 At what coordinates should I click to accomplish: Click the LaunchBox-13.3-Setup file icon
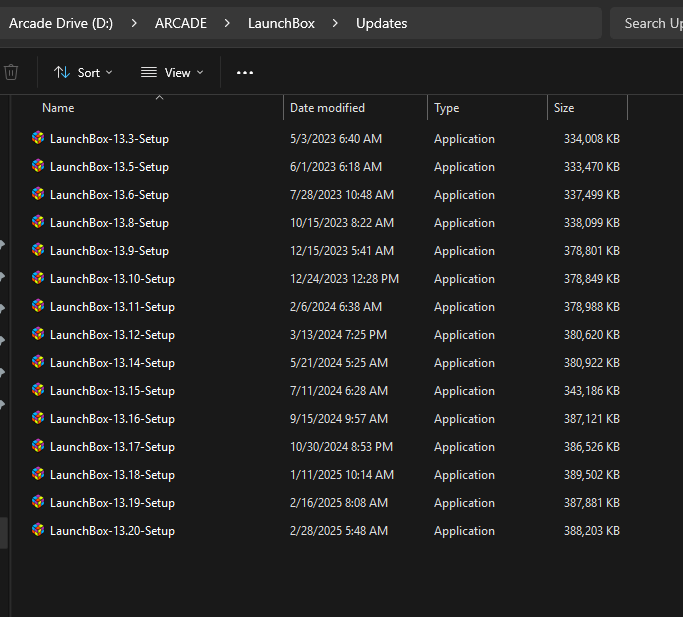pos(38,138)
